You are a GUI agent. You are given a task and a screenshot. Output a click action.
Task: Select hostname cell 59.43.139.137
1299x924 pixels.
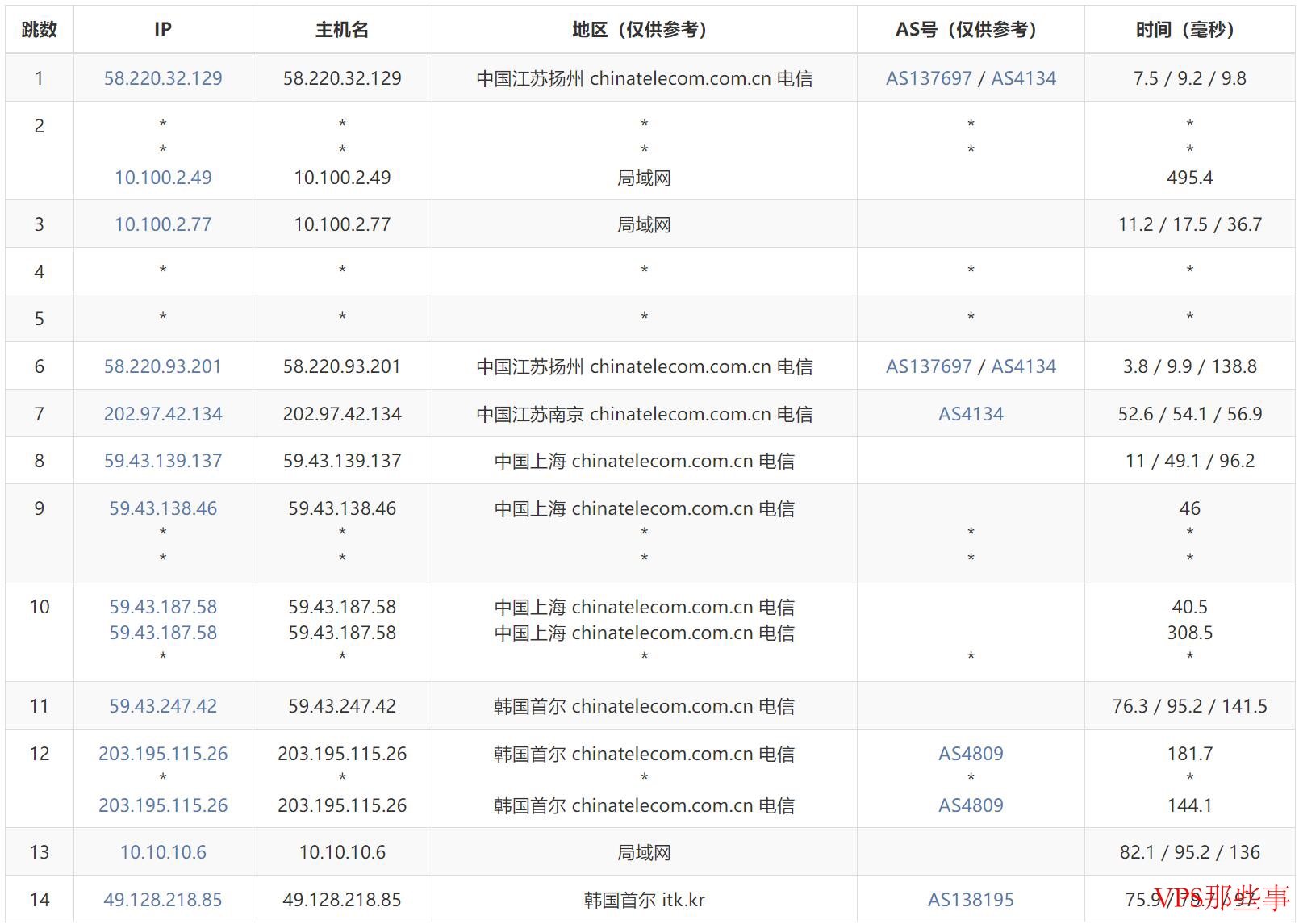342,461
